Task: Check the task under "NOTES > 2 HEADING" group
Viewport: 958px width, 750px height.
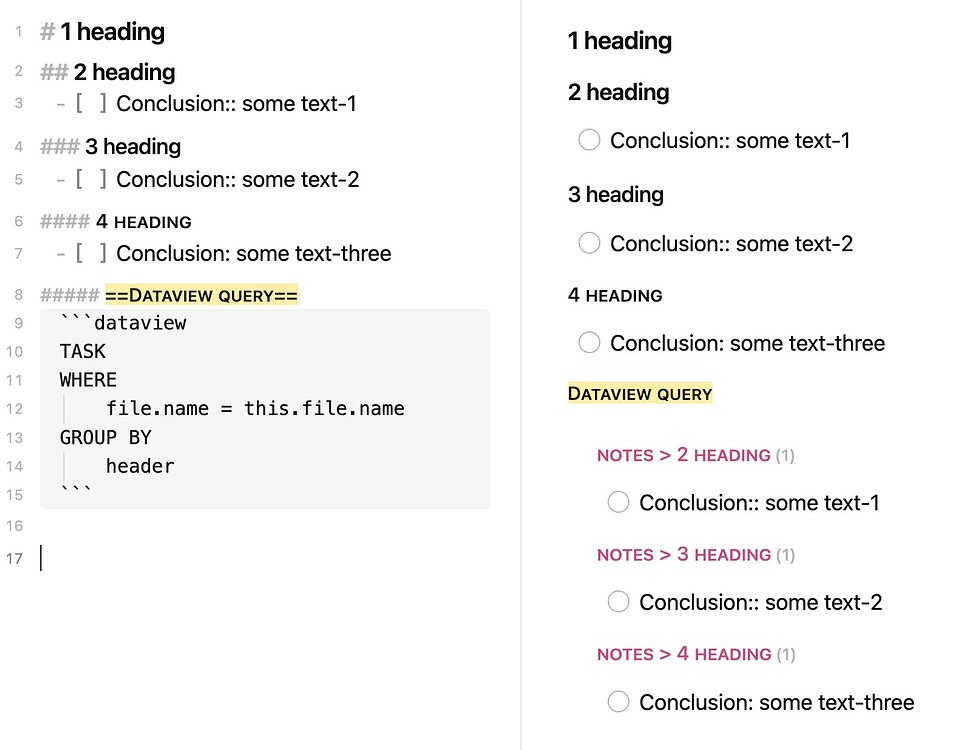Action: tap(618, 503)
